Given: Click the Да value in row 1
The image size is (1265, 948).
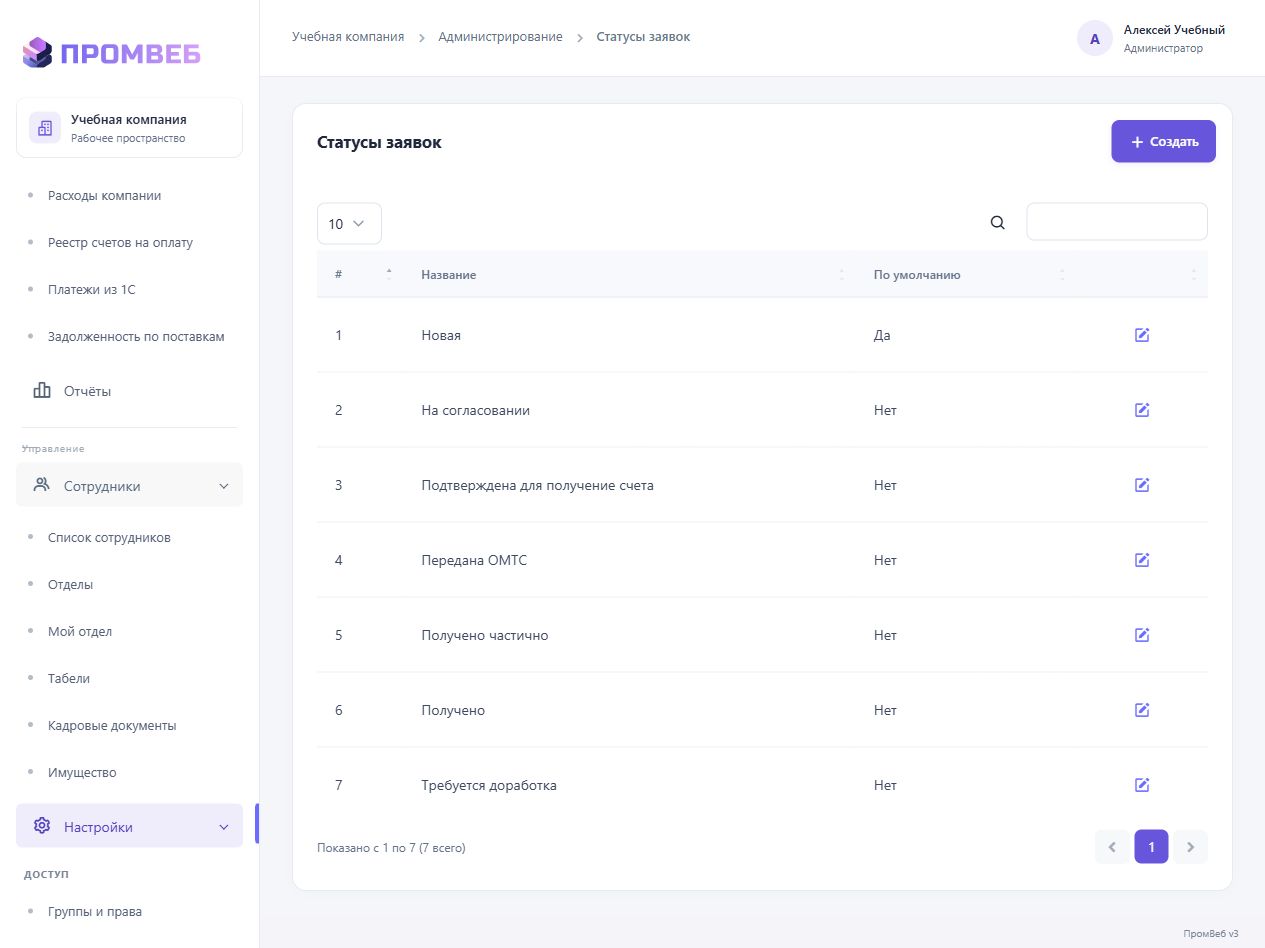Looking at the screenshot, I should tap(882, 336).
